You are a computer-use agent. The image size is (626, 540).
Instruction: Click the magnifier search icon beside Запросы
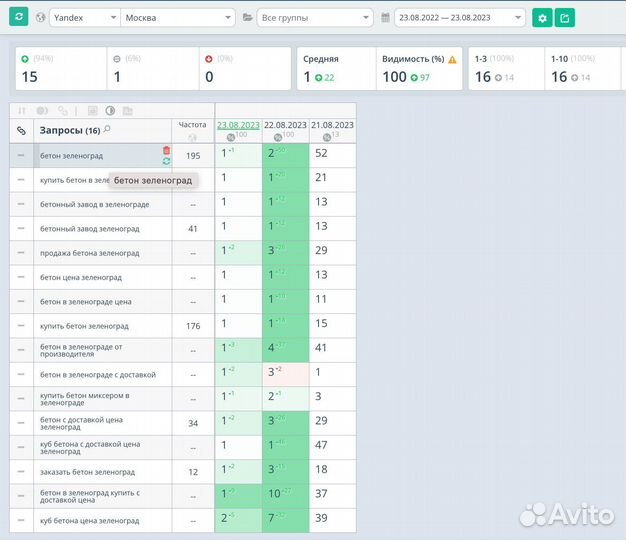coord(107,129)
